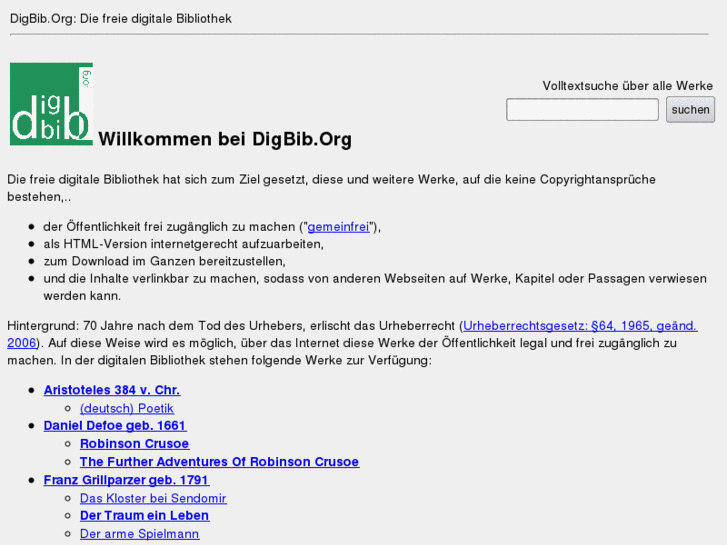The height and width of the screenshot is (545, 727).
Task: Click the heading Willkommen bei DigBib.Org
Action: tap(225, 139)
